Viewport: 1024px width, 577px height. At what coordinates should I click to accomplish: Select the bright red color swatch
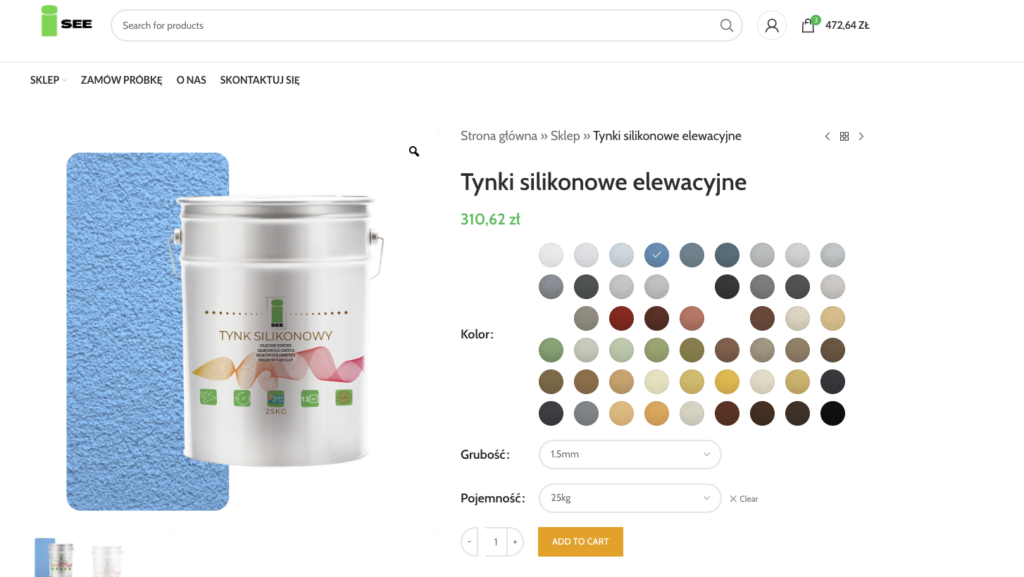coord(621,319)
